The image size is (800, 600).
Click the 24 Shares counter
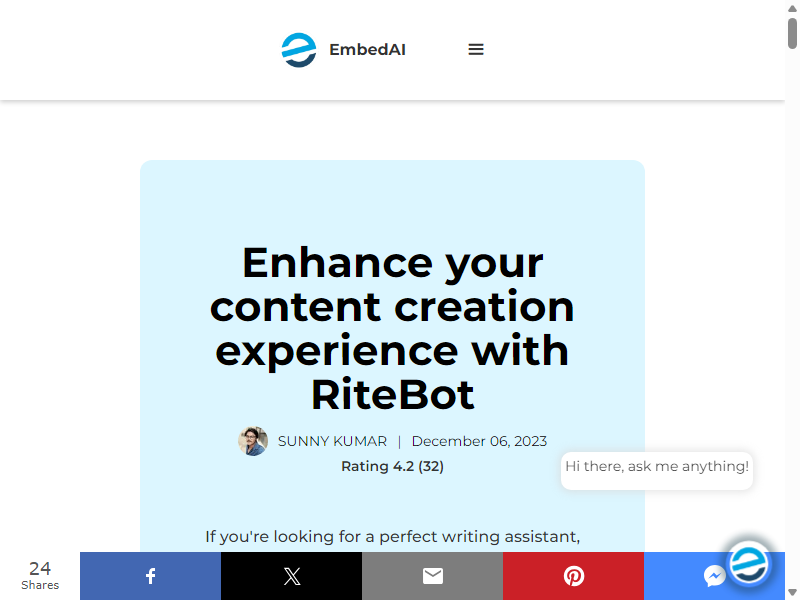coord(40,575)
